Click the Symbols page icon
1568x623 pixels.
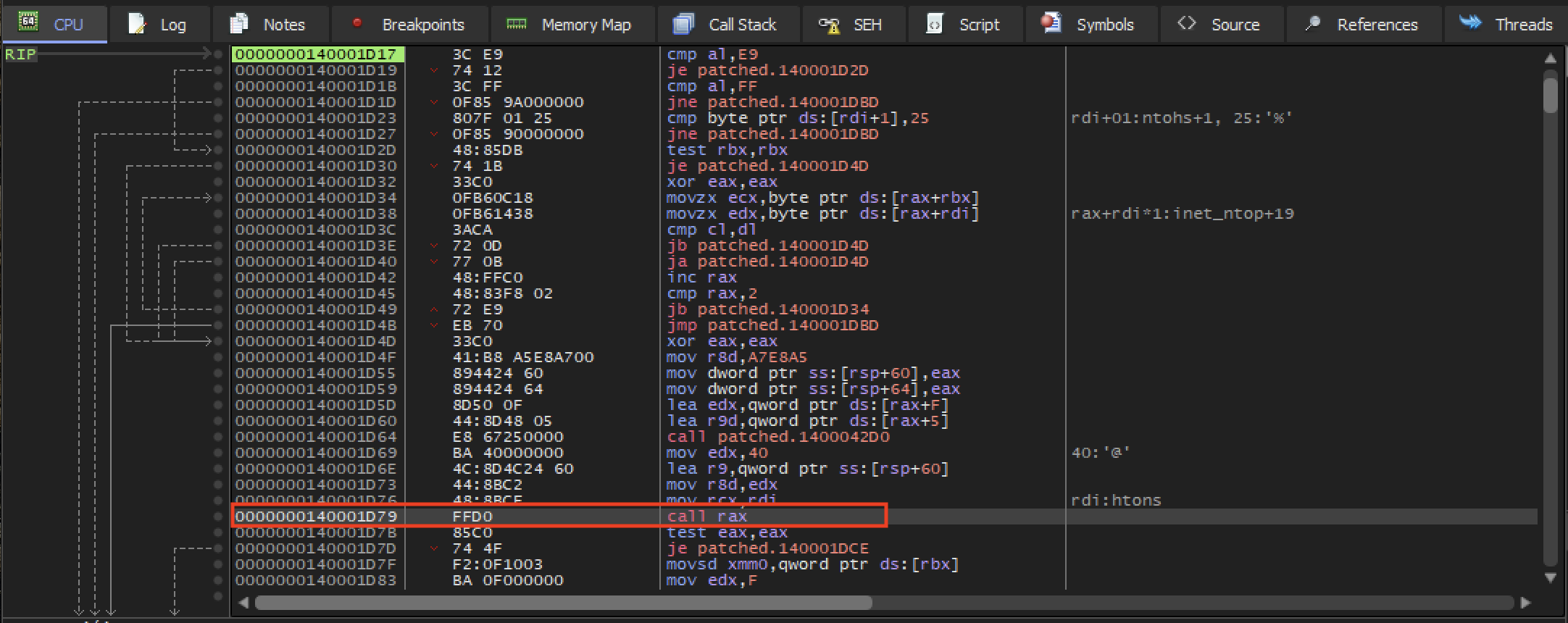pyautogui.click(x=1051, y=23)
